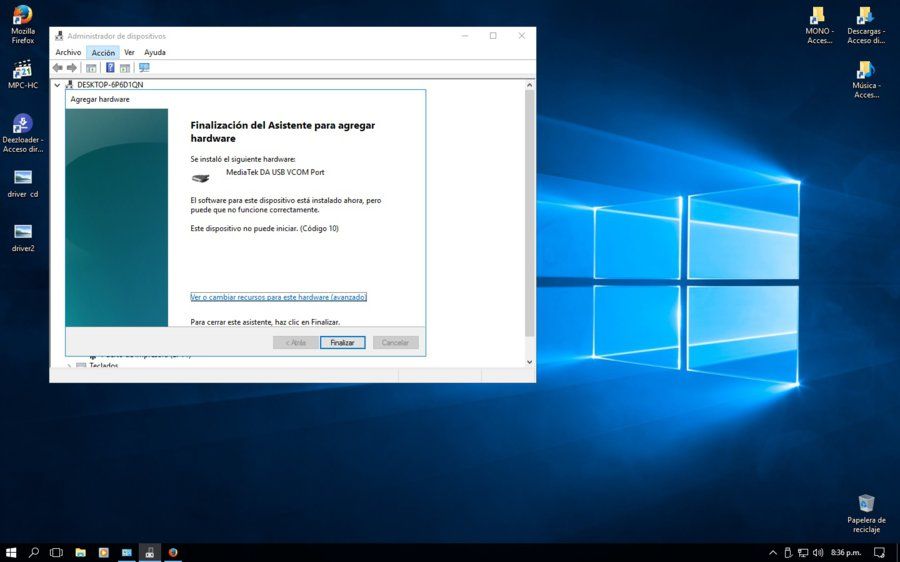Click the Device Manager vertical scrollbar
Image resolution: width=900 pixels, height=562 pixels.
(529, 212)
